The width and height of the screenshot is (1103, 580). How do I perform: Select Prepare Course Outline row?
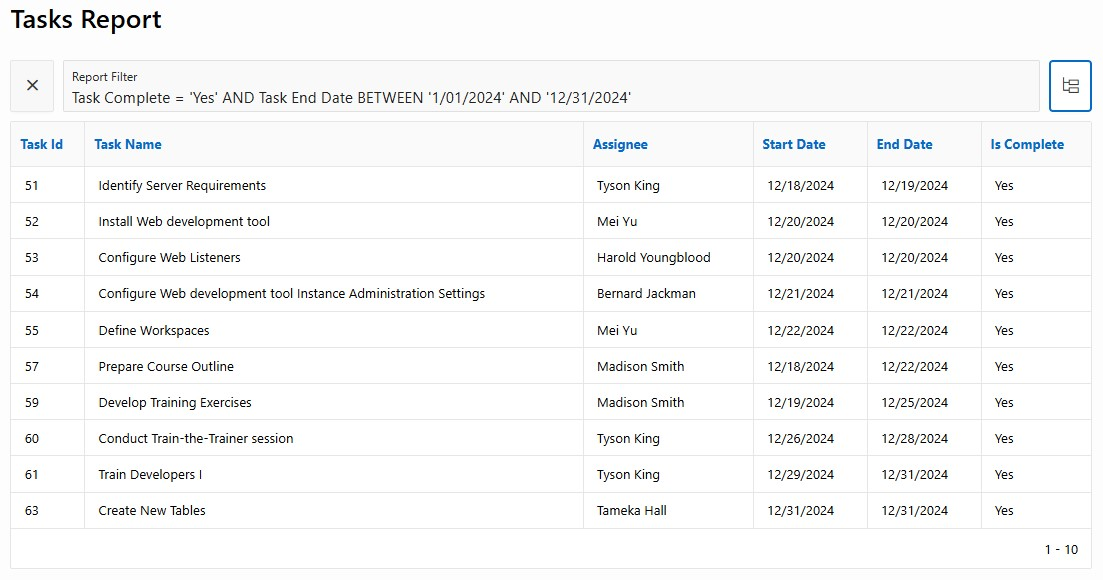(x=551, y=366)
